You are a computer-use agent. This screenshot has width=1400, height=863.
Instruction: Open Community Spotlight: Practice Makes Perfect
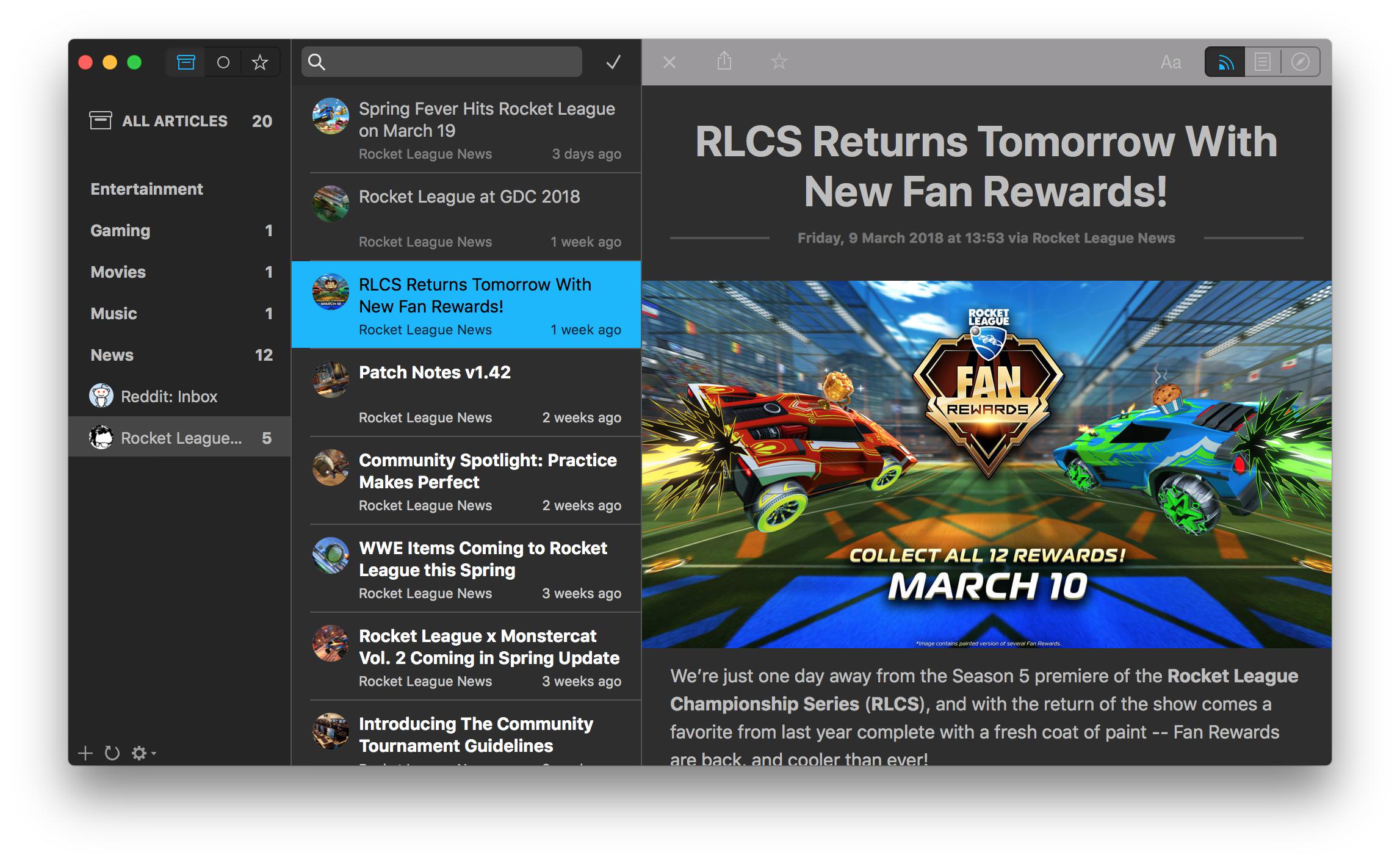(x=467, y=481)
